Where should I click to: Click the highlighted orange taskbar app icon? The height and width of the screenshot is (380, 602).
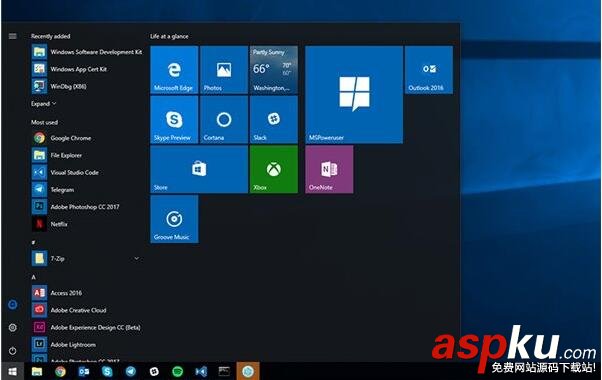click(248, 372)
